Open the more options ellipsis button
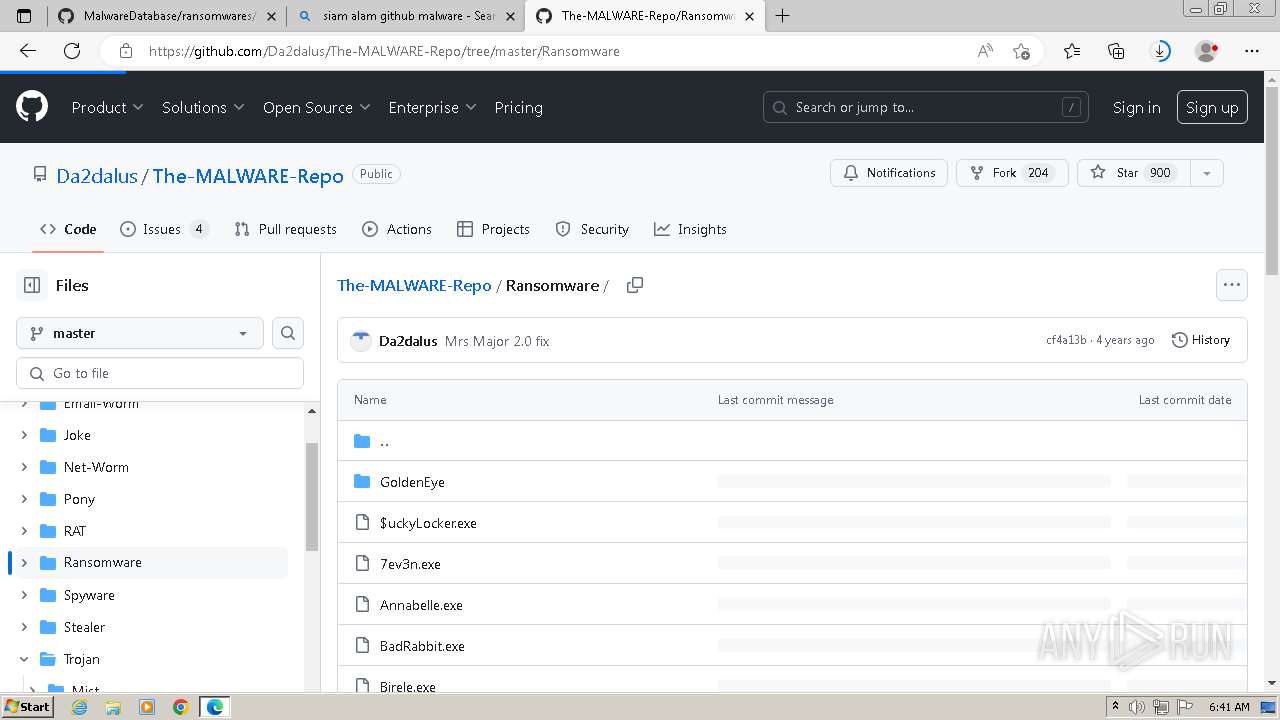Viewport: 1280px width, 720px height. pos(1232,285)
